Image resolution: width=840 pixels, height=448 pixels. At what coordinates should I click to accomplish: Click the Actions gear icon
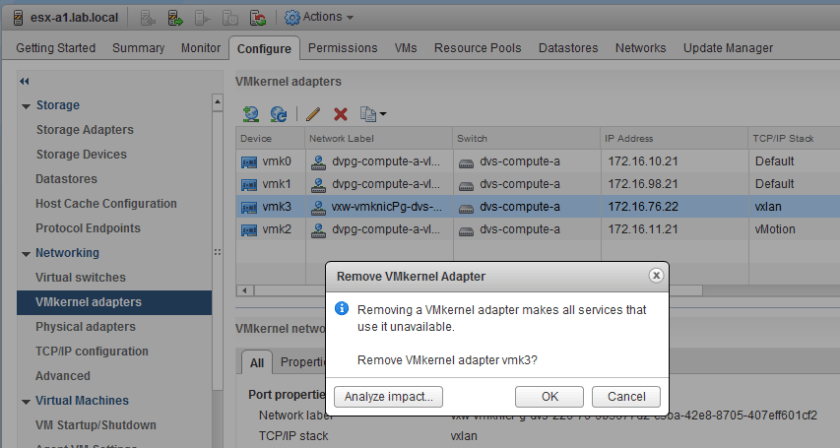tap(292, 17)
